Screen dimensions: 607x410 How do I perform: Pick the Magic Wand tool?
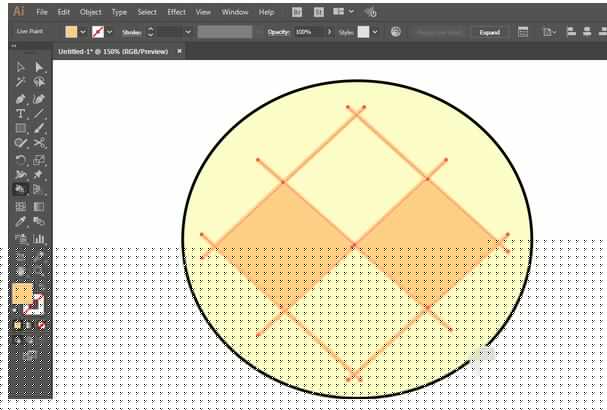21,82
